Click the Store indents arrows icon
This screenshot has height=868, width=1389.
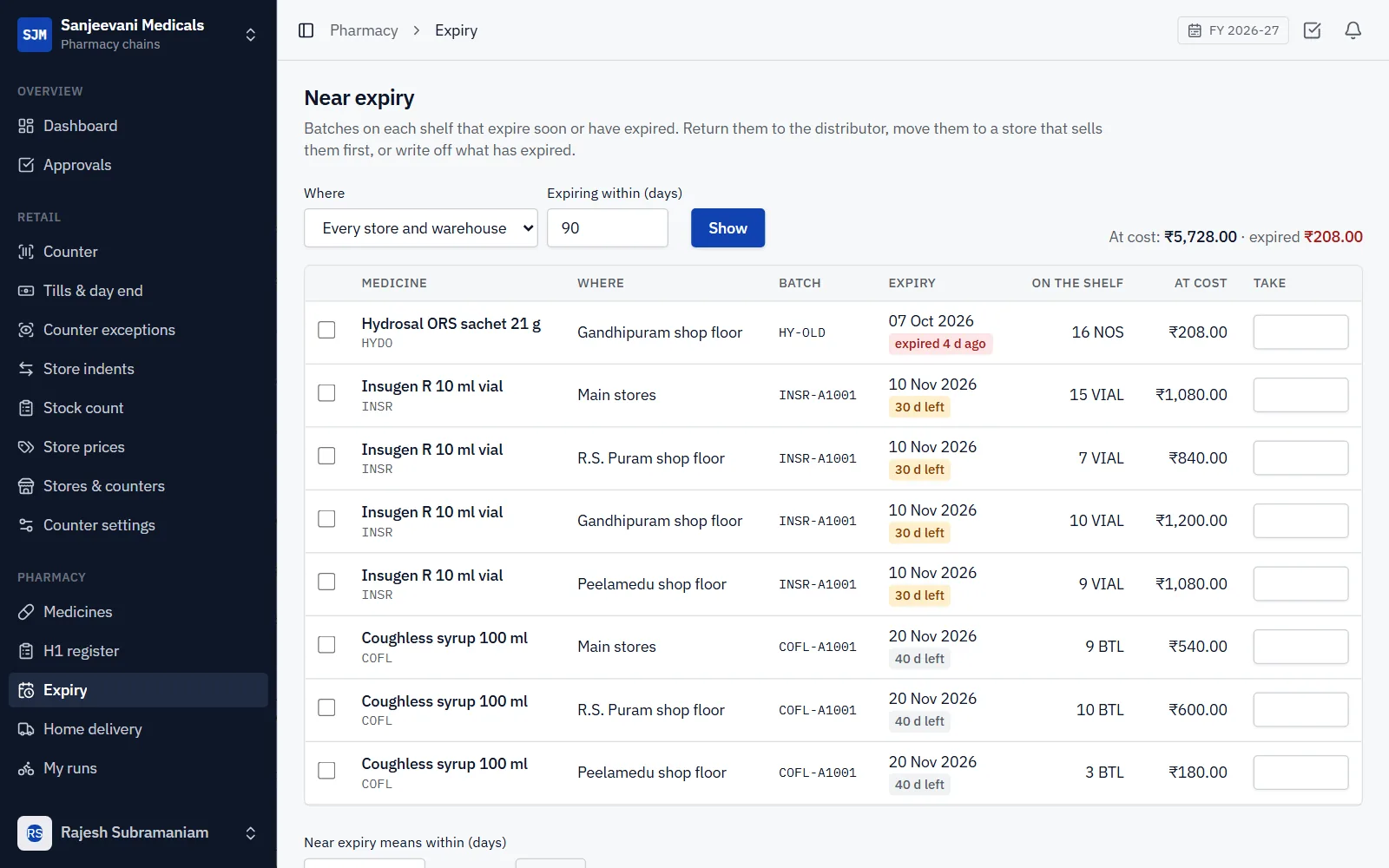26,369
